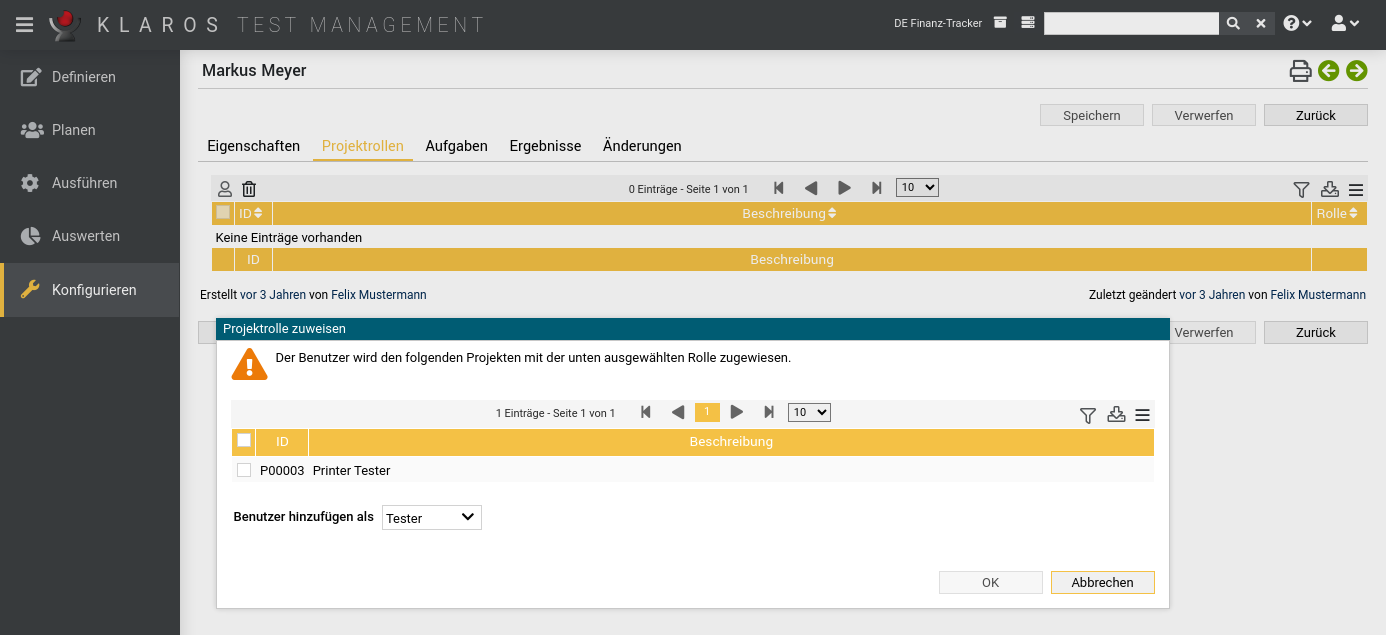Open the column menu of the Projektrollen table

[x=1356, y=189]
